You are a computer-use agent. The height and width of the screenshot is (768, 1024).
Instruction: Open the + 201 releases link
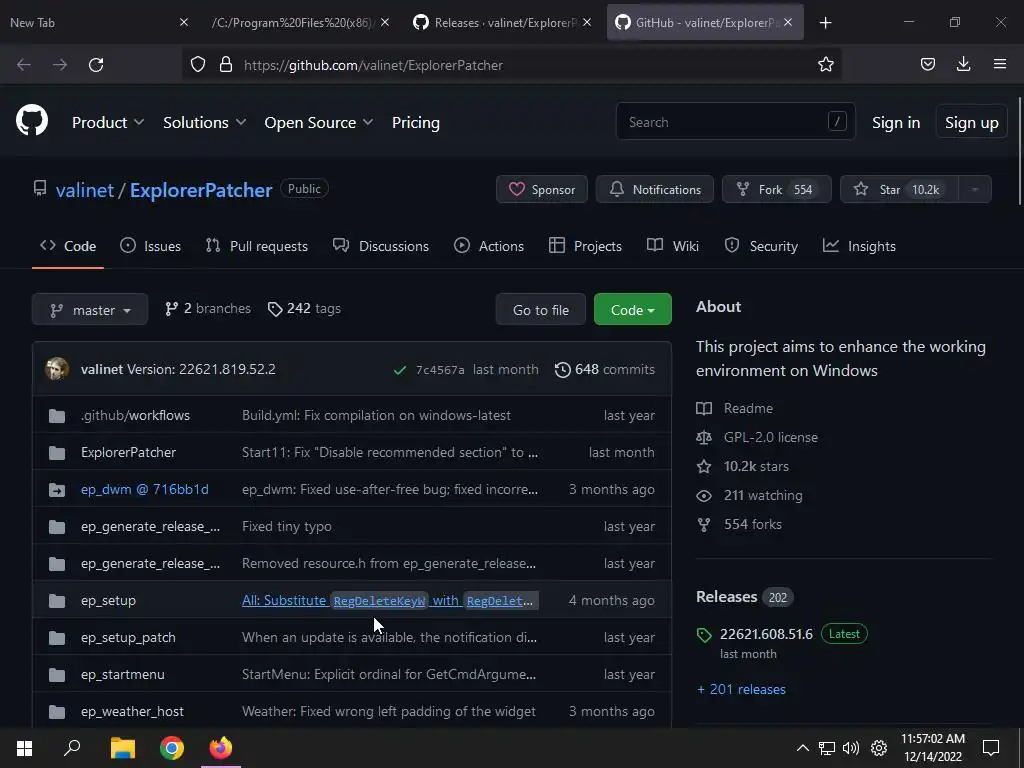tap(741, 689)
